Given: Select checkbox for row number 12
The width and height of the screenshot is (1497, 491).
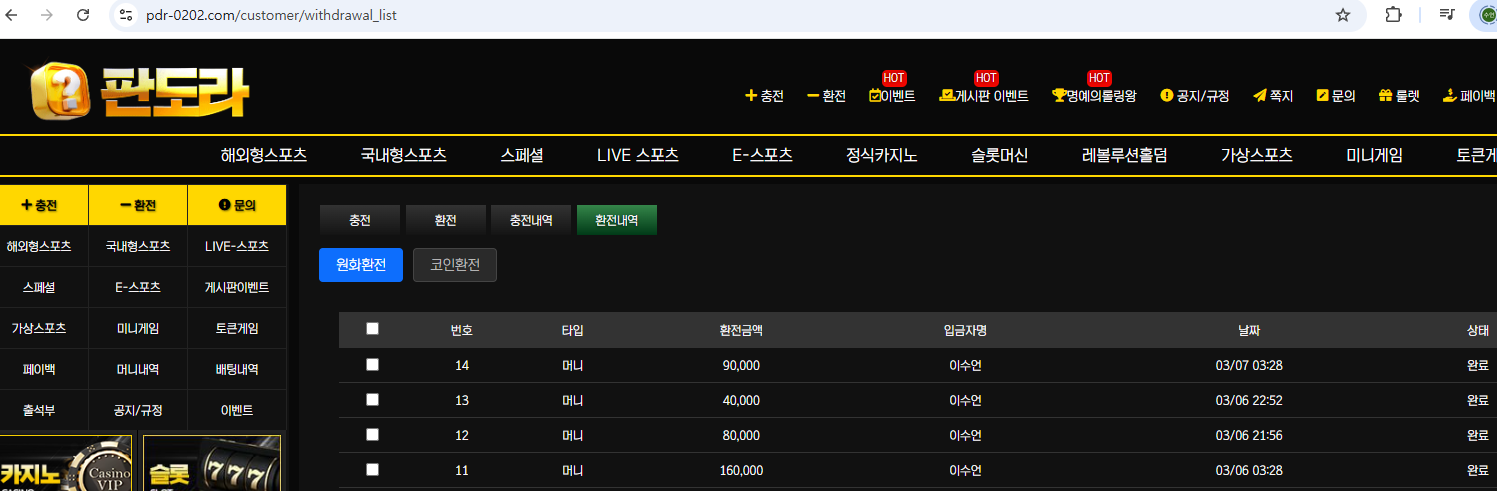Looking at the screenshot, I should tap(373, 435).
